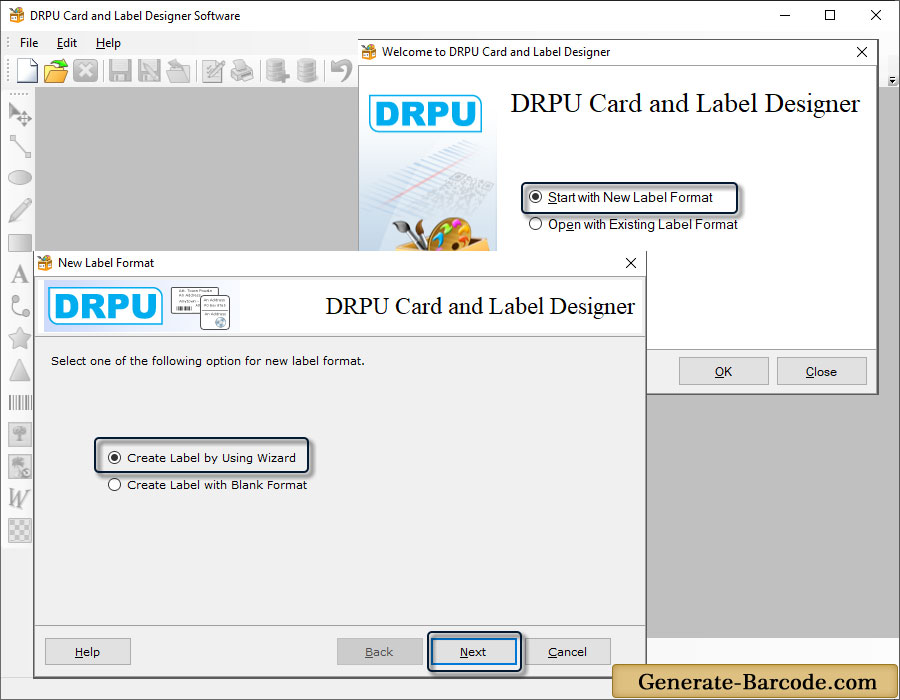Open the Edit menu

point(67,43)
